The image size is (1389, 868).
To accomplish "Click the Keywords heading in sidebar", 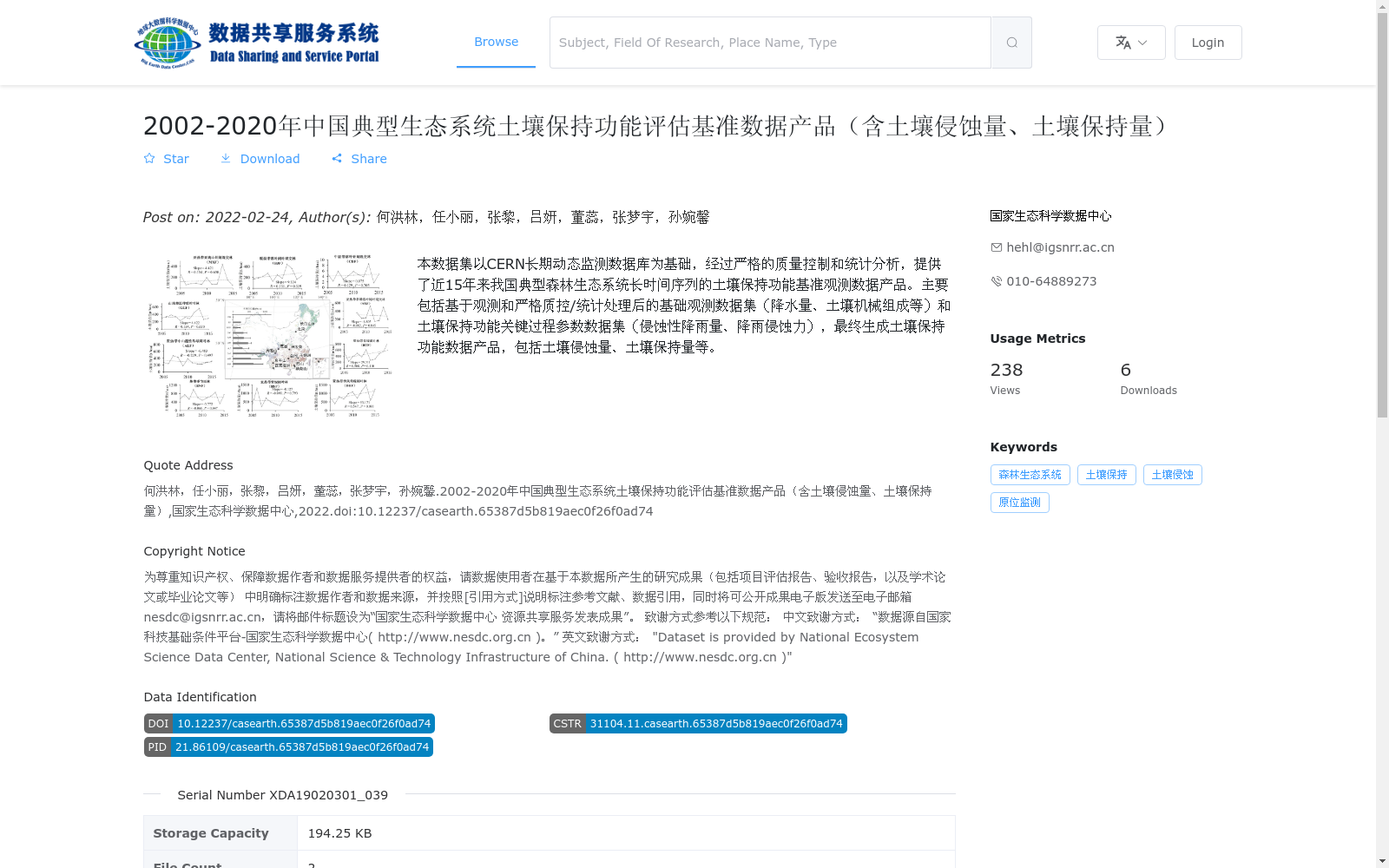I will [x=1024, y=447].
